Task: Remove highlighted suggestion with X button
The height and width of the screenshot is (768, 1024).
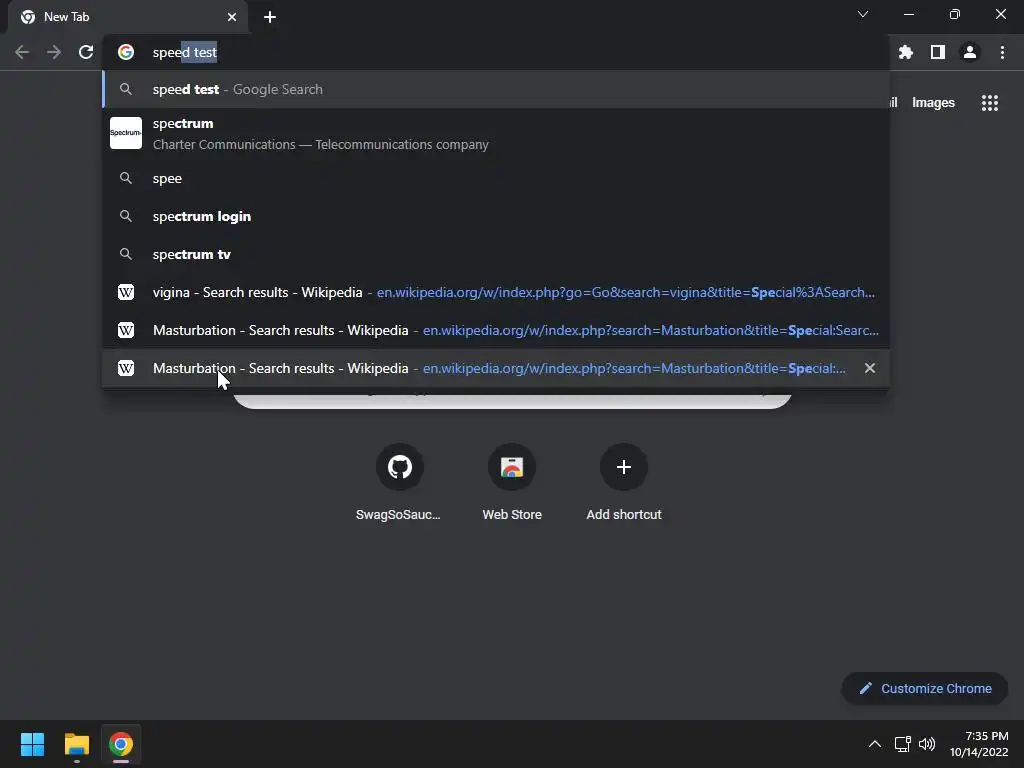Action: point(870,368)
